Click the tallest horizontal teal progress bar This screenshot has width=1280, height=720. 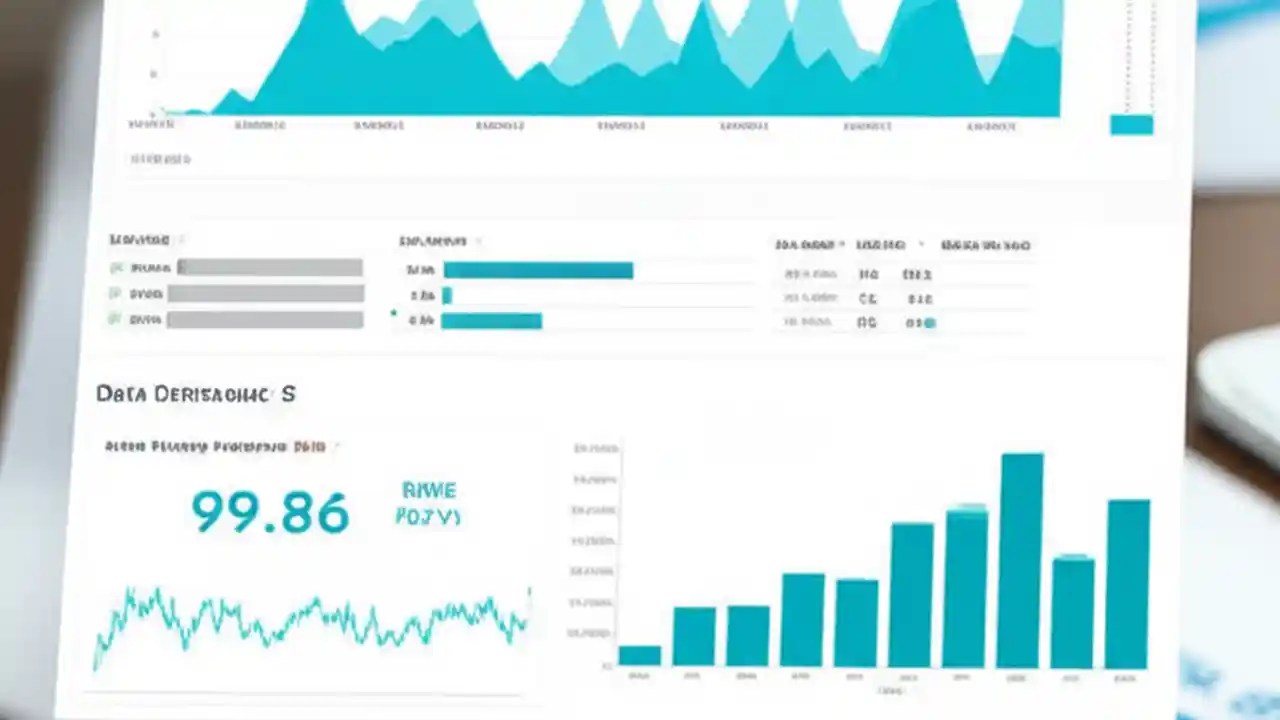coord(537,270)
